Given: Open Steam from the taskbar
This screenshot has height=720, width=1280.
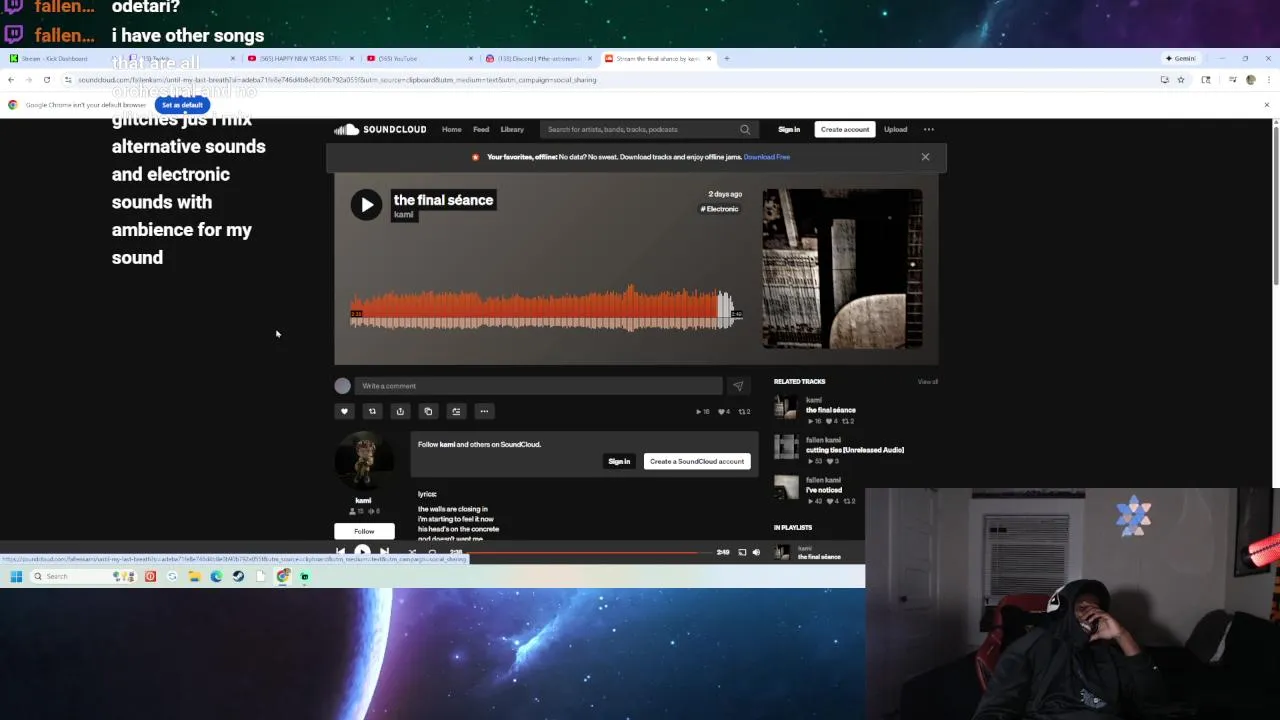Looking at the screenshot, I should (x=238, y=576).
